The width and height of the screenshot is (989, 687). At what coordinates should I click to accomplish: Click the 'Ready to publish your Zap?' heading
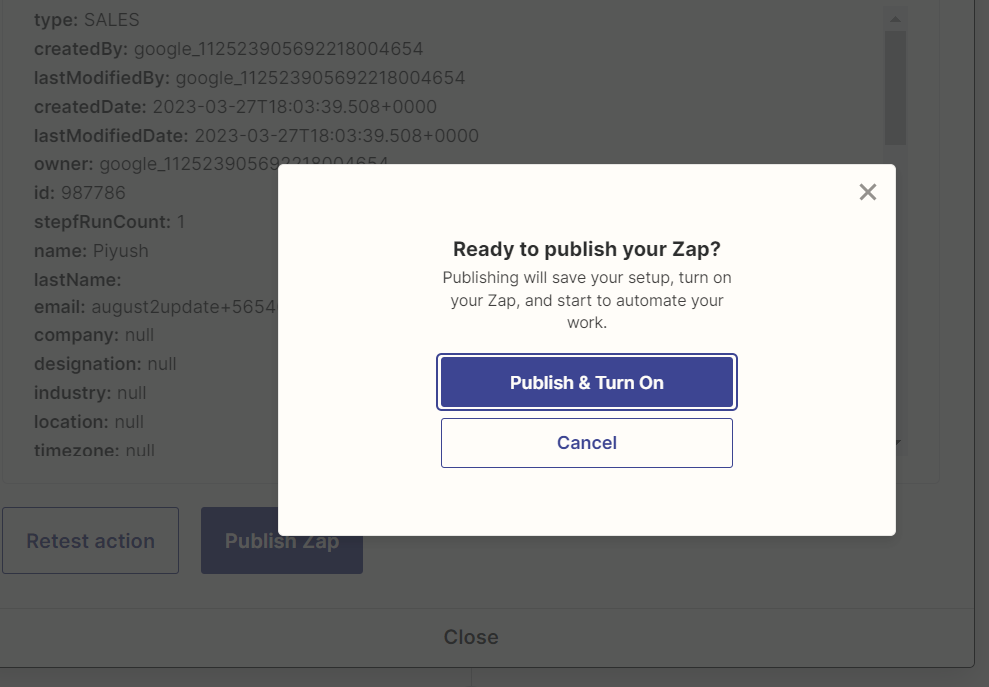pyautogui.click(x=587, y=249)
